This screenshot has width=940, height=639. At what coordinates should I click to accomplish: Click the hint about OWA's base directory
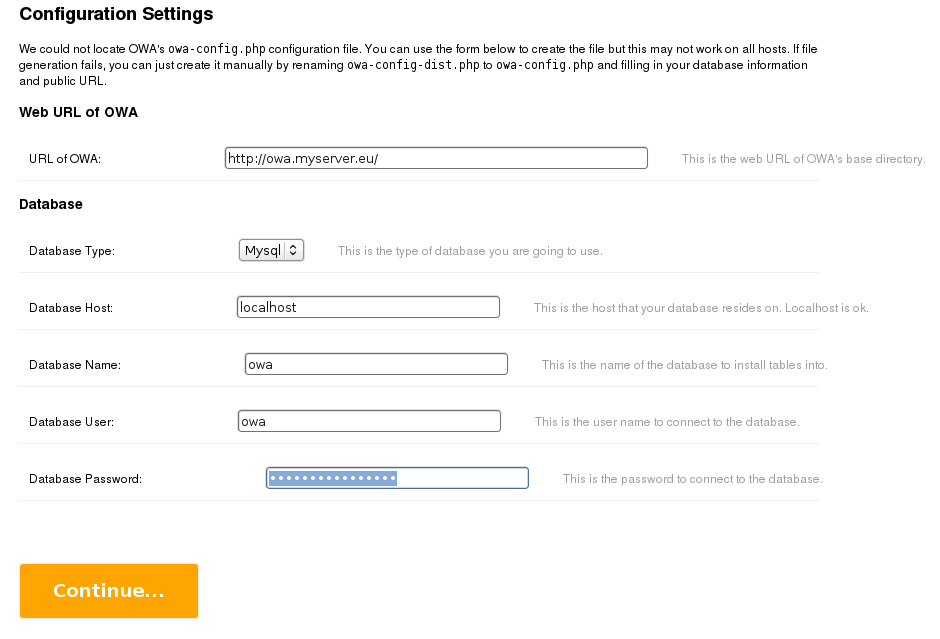tap(803, 159)
